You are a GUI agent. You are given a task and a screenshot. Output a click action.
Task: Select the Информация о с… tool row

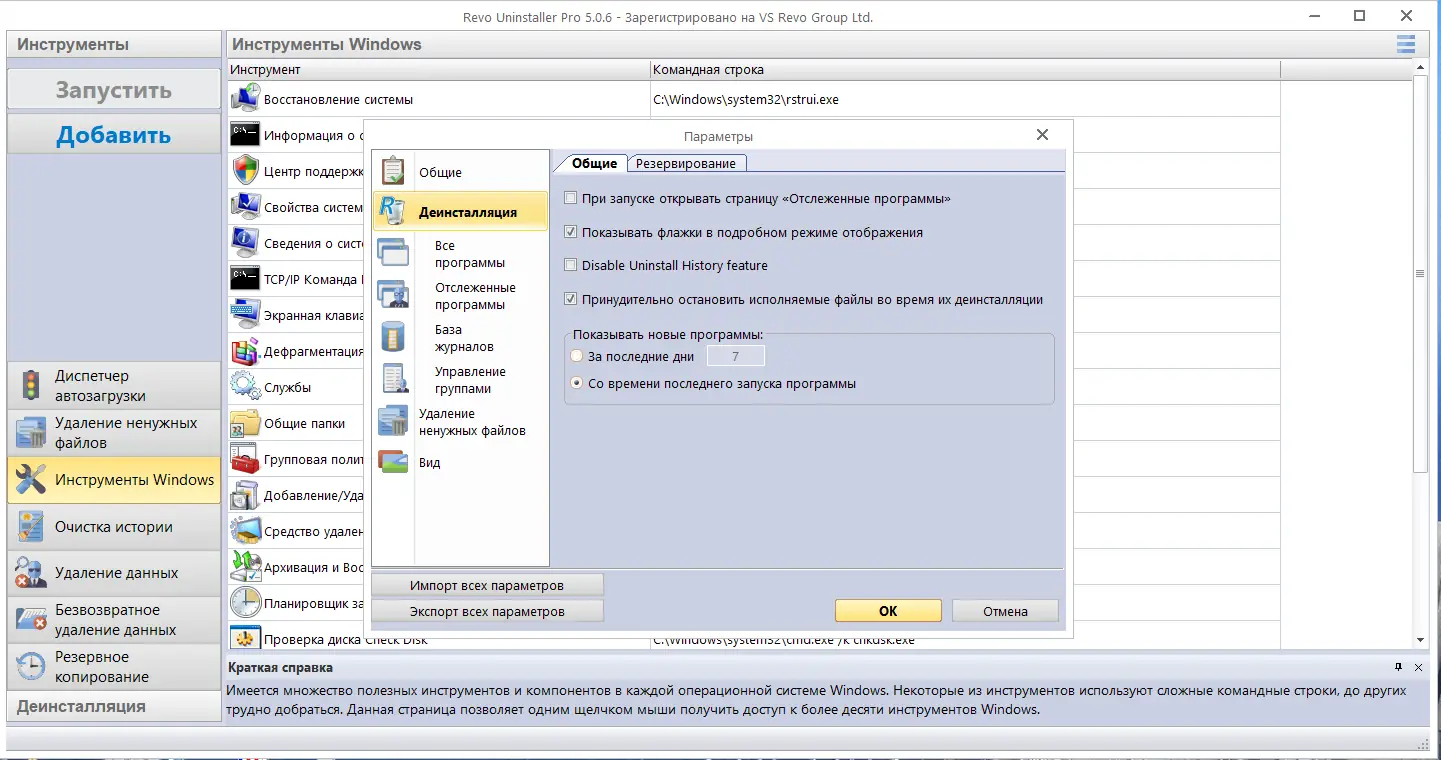tap(296, 135)
